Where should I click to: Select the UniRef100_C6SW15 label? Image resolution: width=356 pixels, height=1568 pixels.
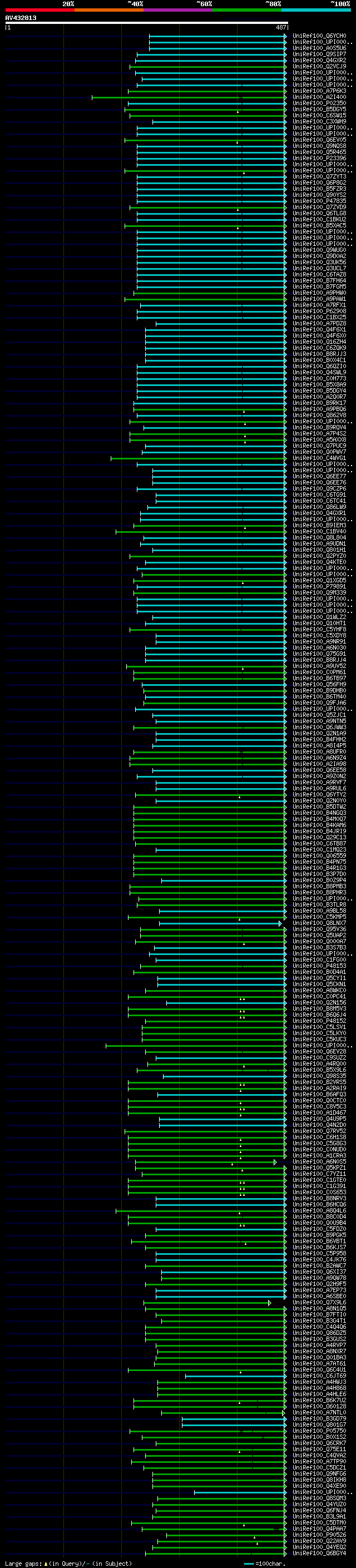point(319,116)
